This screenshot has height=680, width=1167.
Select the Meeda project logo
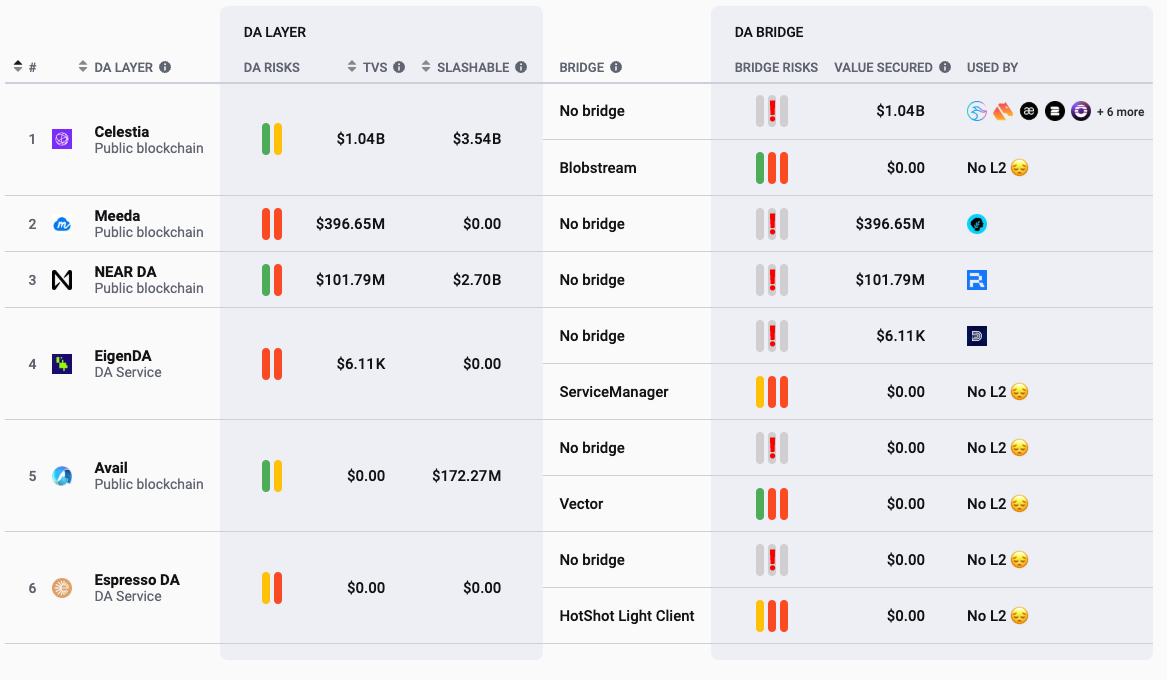[63, 223]
